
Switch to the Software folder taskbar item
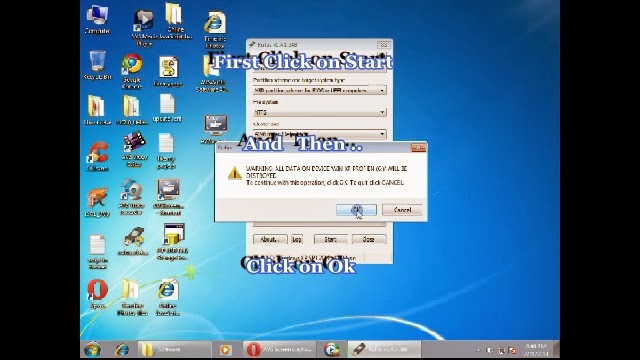click(174, 350)
